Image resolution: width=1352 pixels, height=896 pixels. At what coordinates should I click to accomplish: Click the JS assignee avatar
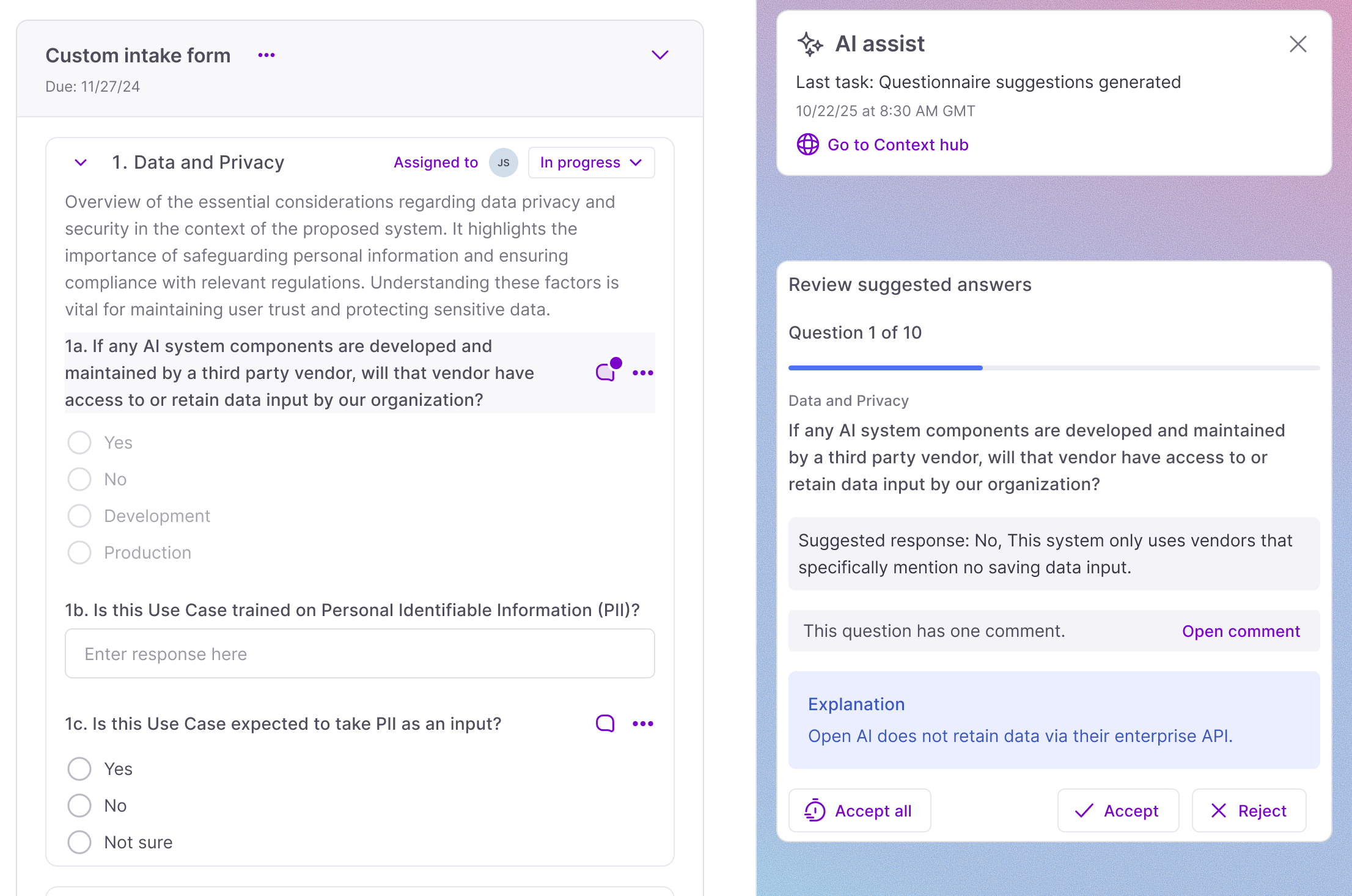(x=503, y=163)
